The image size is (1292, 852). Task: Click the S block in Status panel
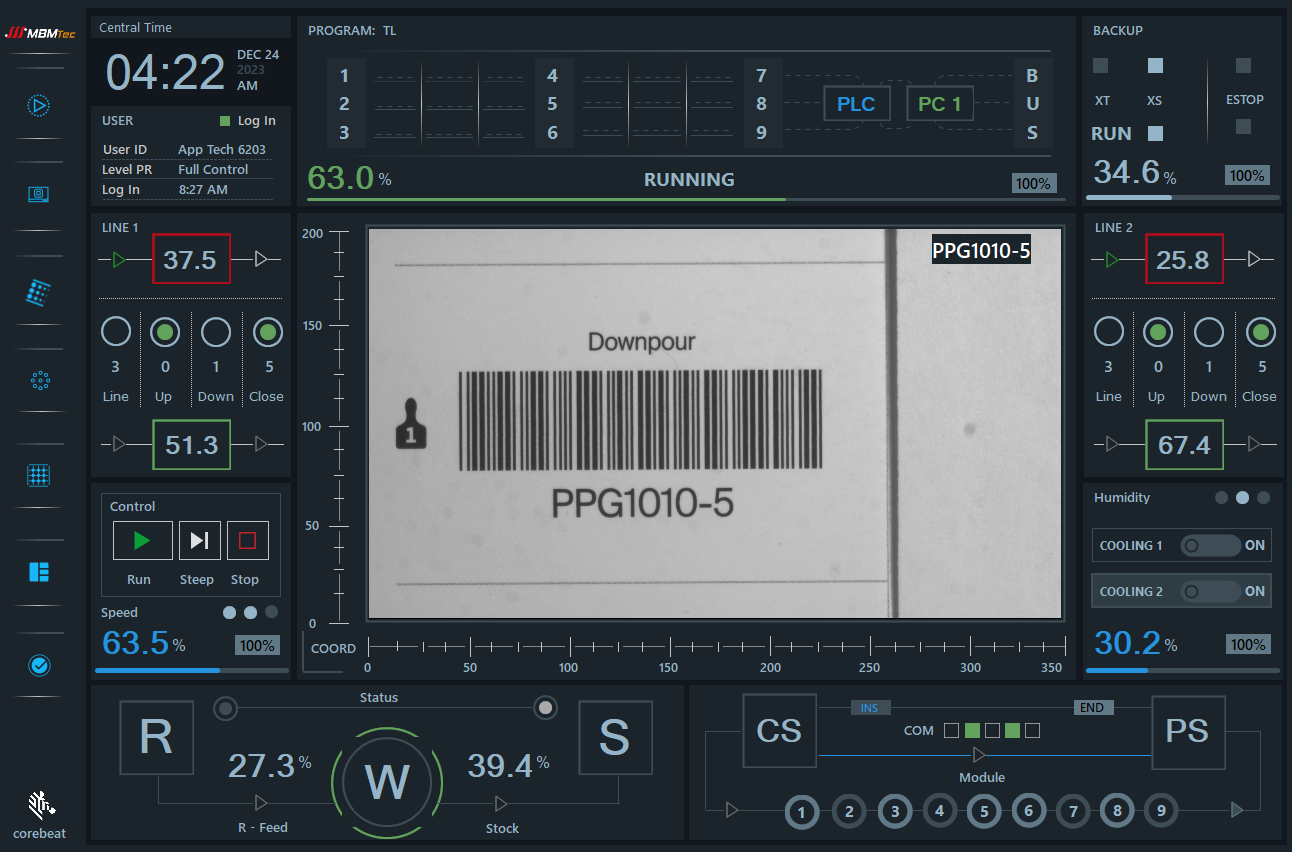tap(615, 737)
